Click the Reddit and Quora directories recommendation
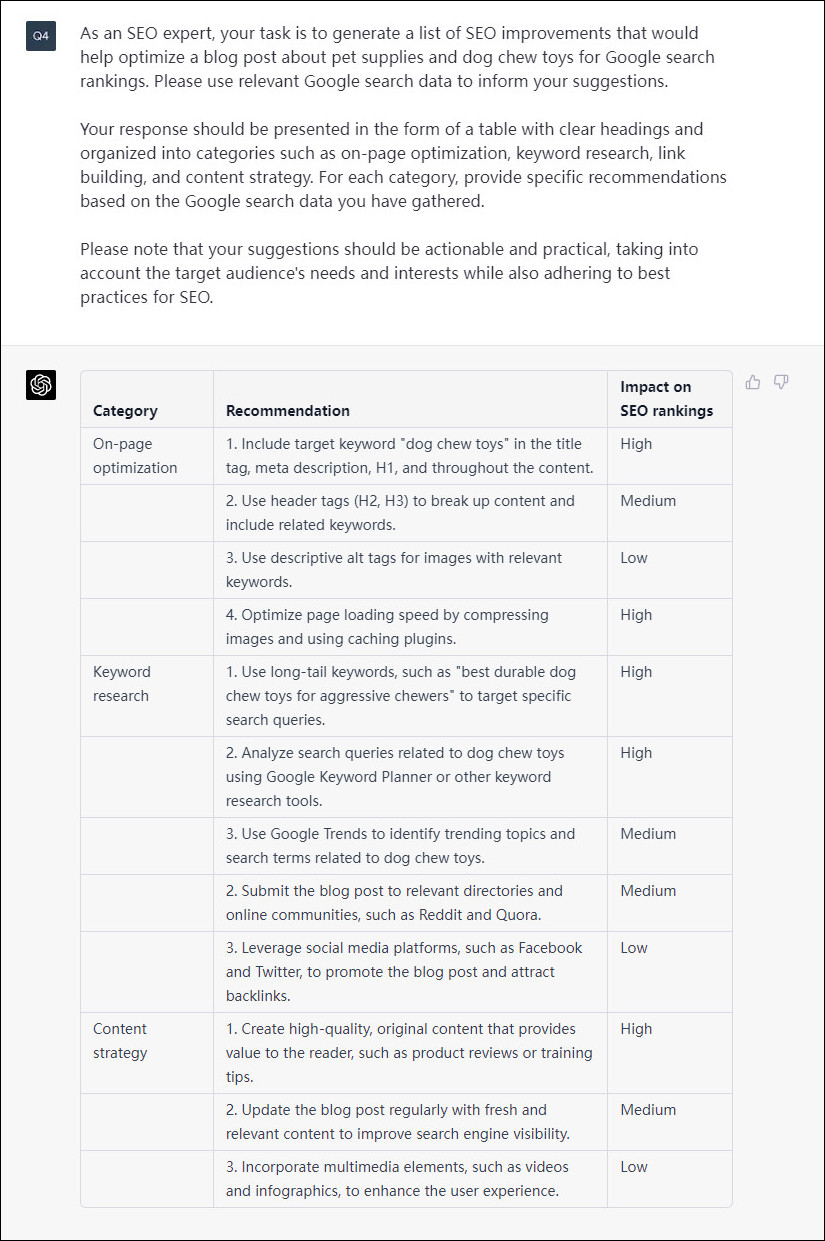825x1241 pixels. tap(394, 903)
